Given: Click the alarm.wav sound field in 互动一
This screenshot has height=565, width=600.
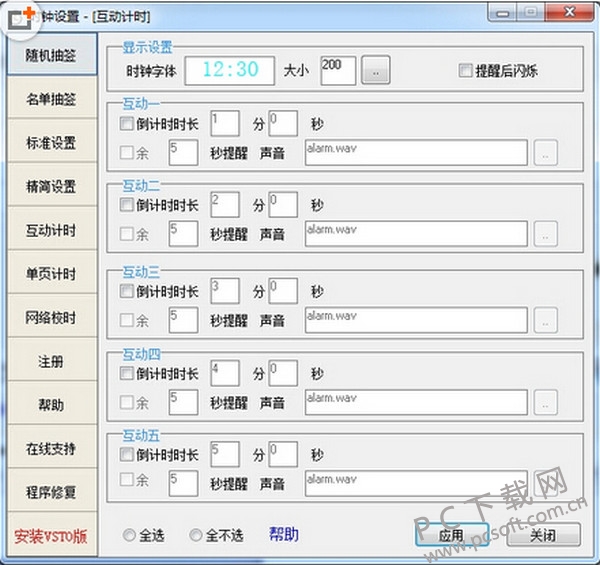Looking at the screenshot, I should [416, 152].
